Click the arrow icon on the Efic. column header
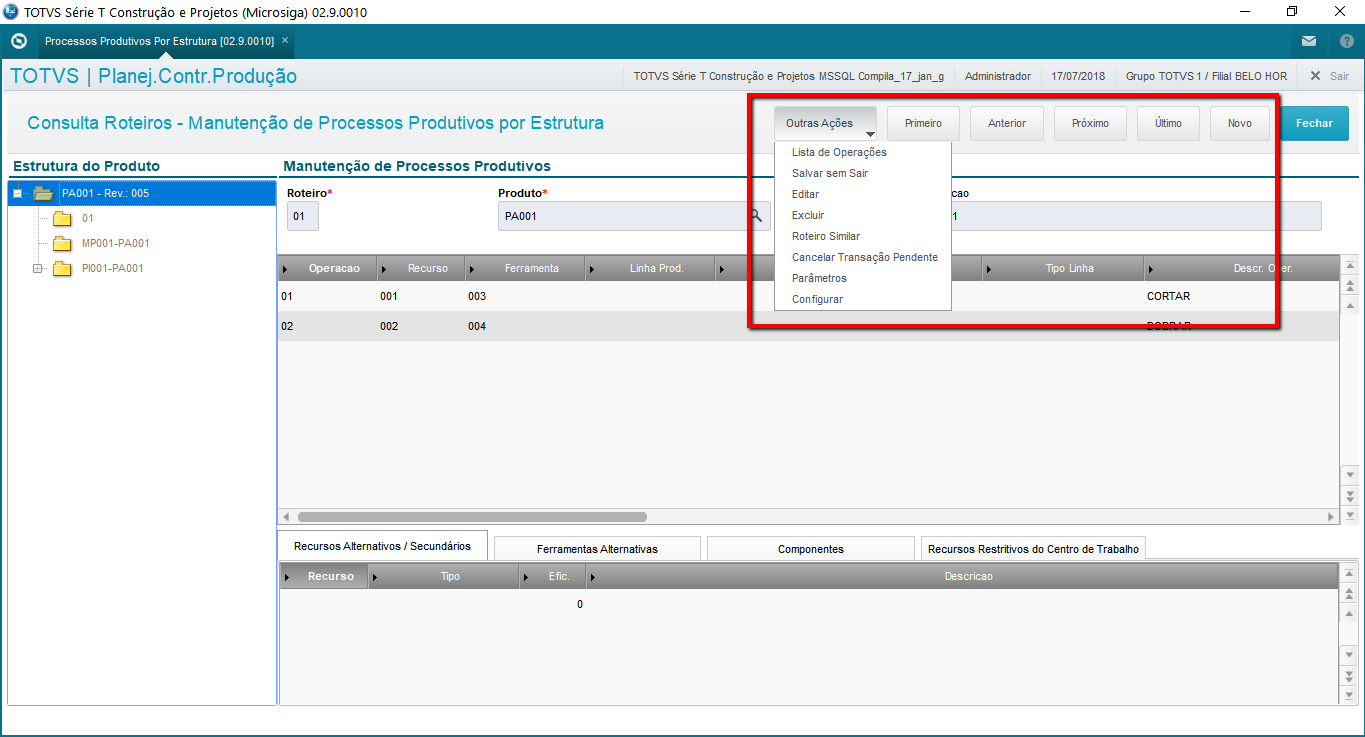1365x737 pixels. pos(527,577)
